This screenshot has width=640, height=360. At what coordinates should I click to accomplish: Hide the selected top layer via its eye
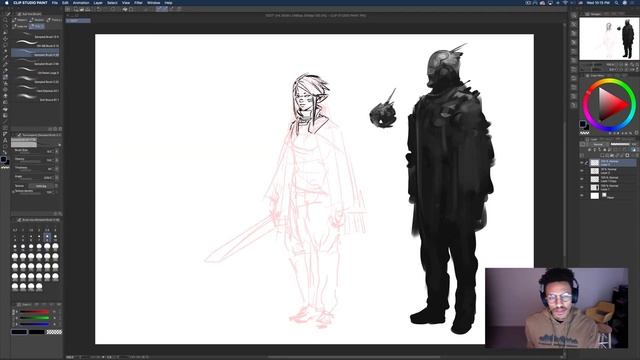[582, 163]
